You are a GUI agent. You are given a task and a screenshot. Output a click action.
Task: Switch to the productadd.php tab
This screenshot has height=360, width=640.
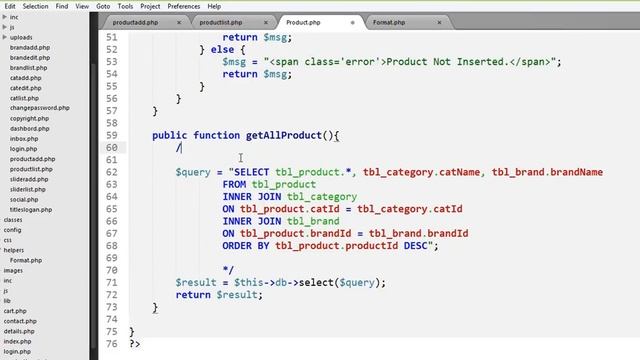135,22
